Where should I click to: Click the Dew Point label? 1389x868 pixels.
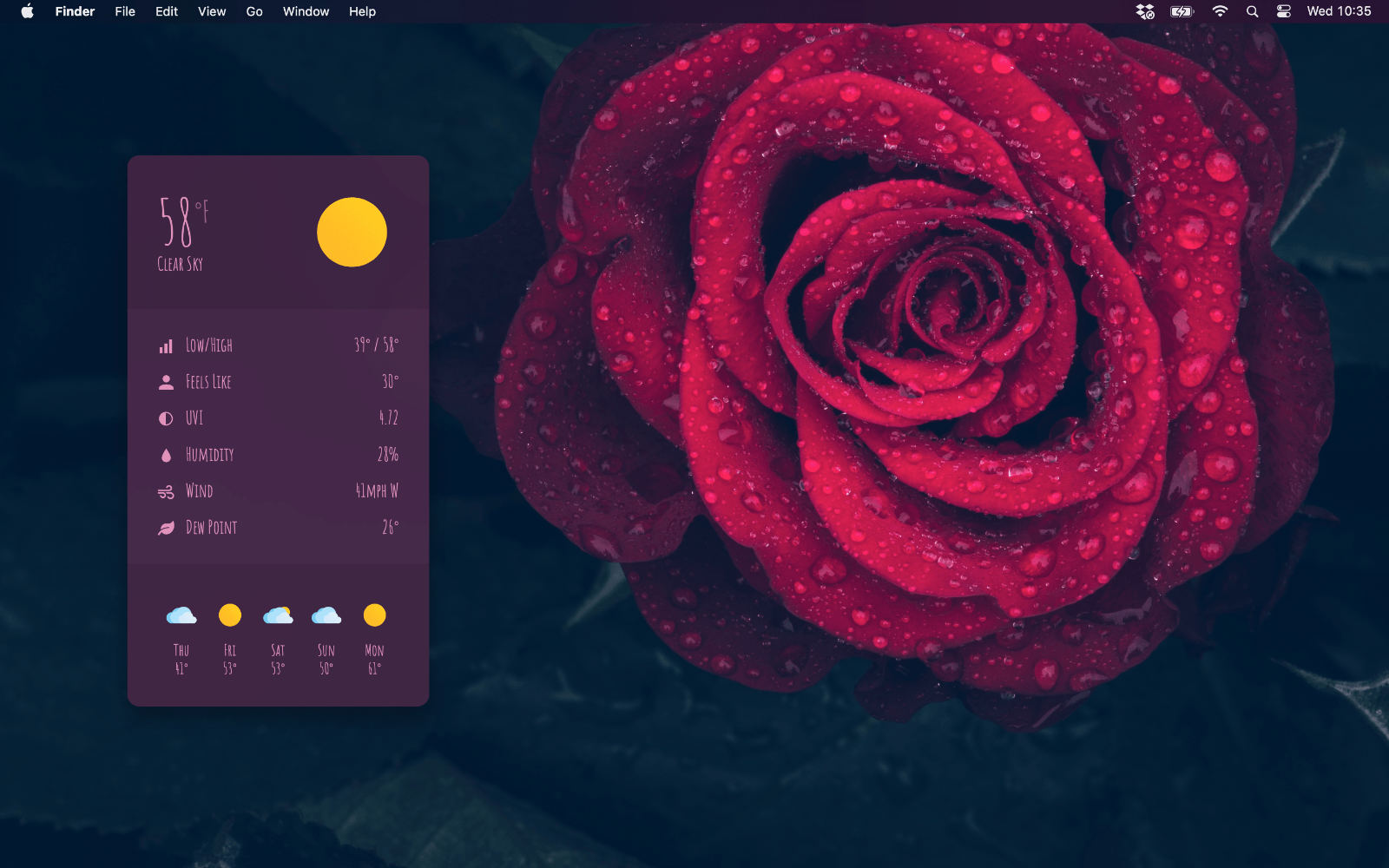point(211,528)
